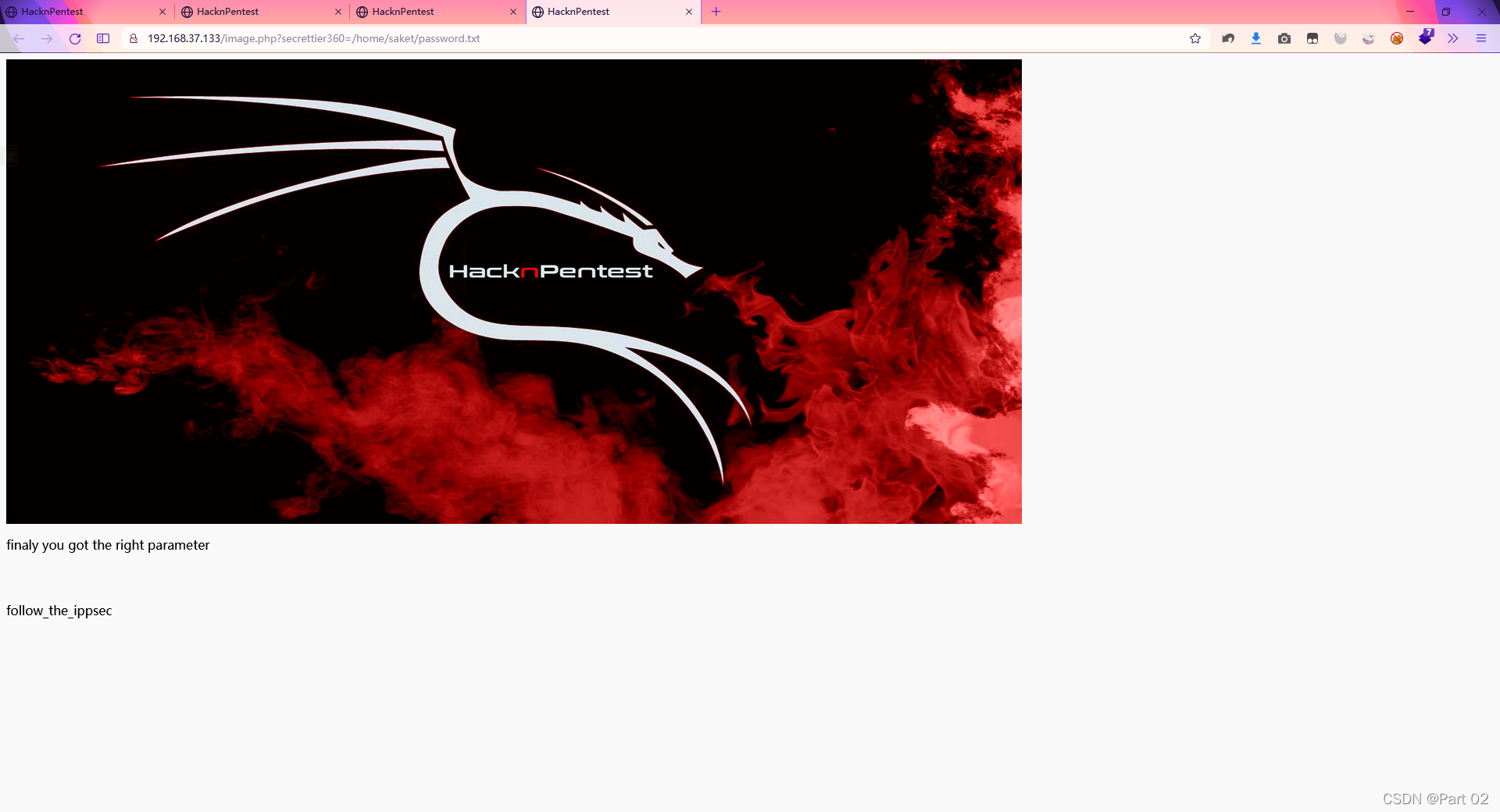Open the red crossed-circle blocker extension
Screen dimensions: 1500x812
[x=1397, y=38]
